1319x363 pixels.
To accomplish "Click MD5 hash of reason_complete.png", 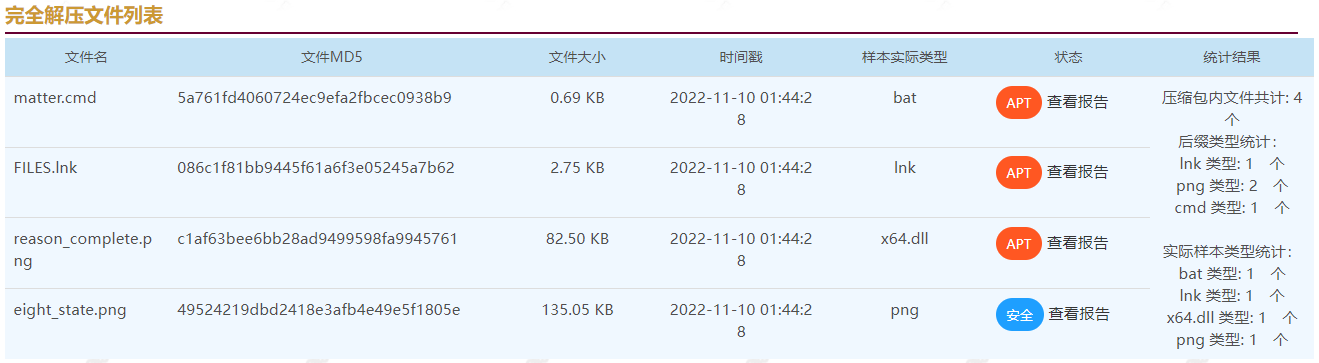I will pyautogui.click(x=317, y=239).
